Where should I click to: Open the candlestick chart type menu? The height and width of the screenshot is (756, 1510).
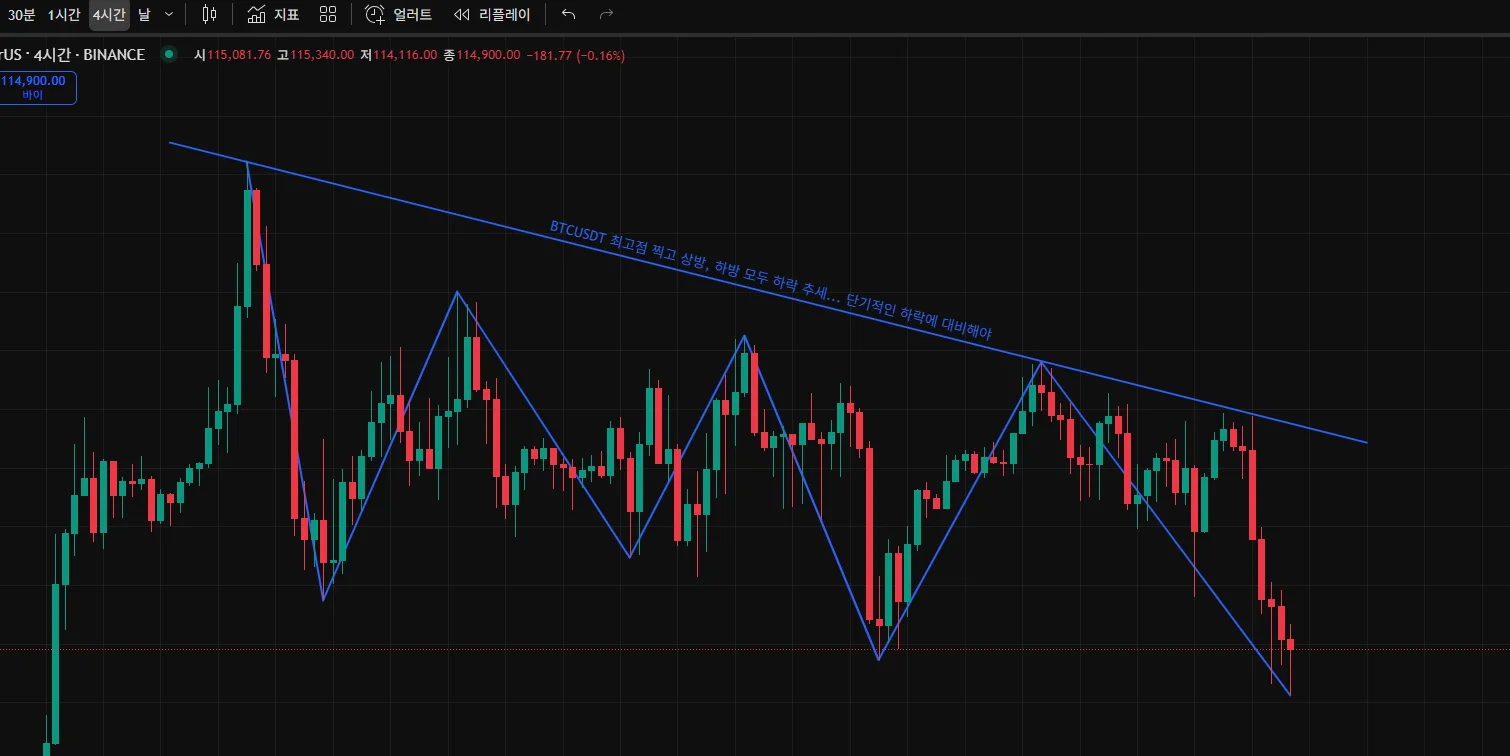click(209, 15)
